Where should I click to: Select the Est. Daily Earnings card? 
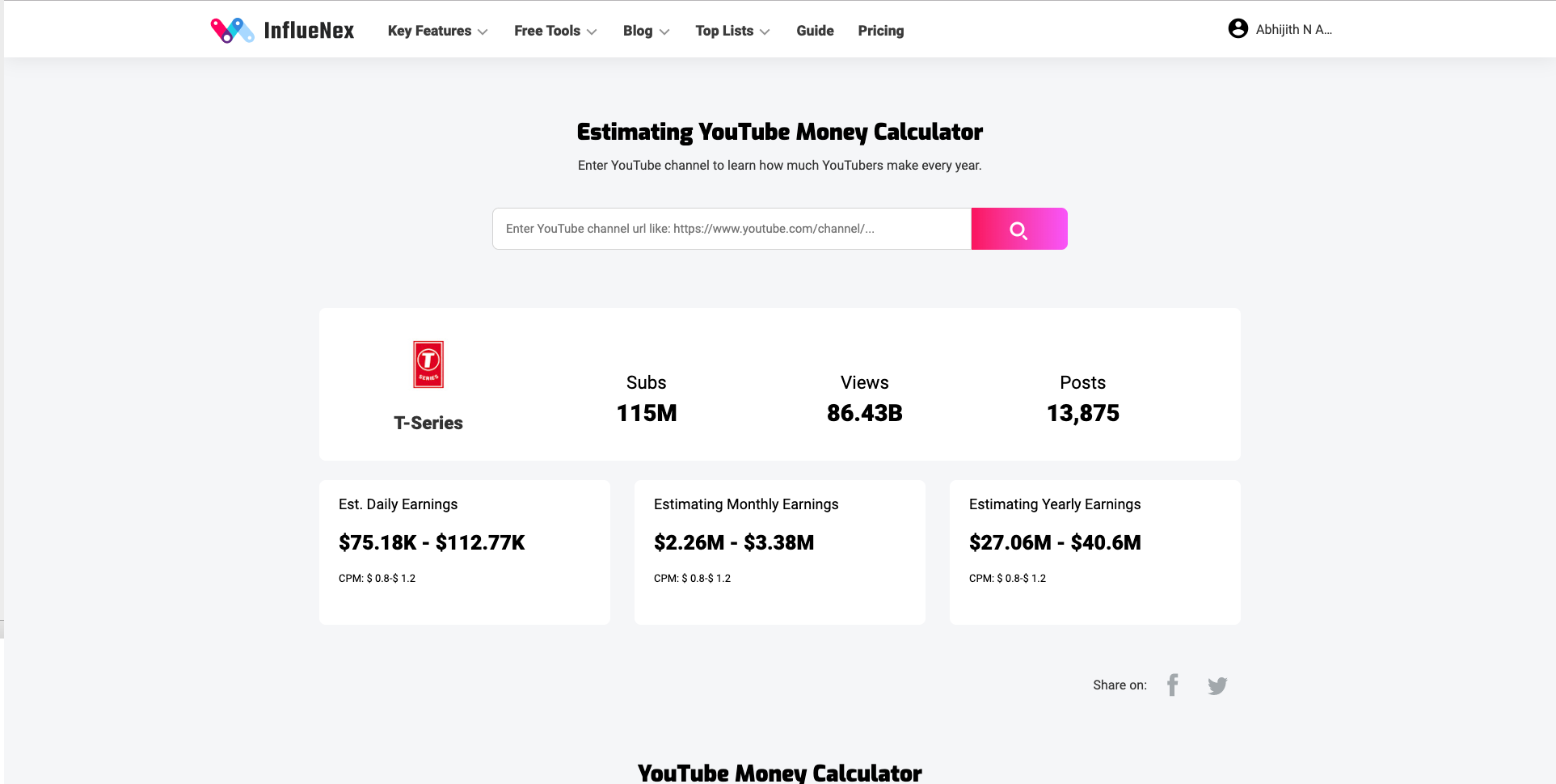(465, 551)
